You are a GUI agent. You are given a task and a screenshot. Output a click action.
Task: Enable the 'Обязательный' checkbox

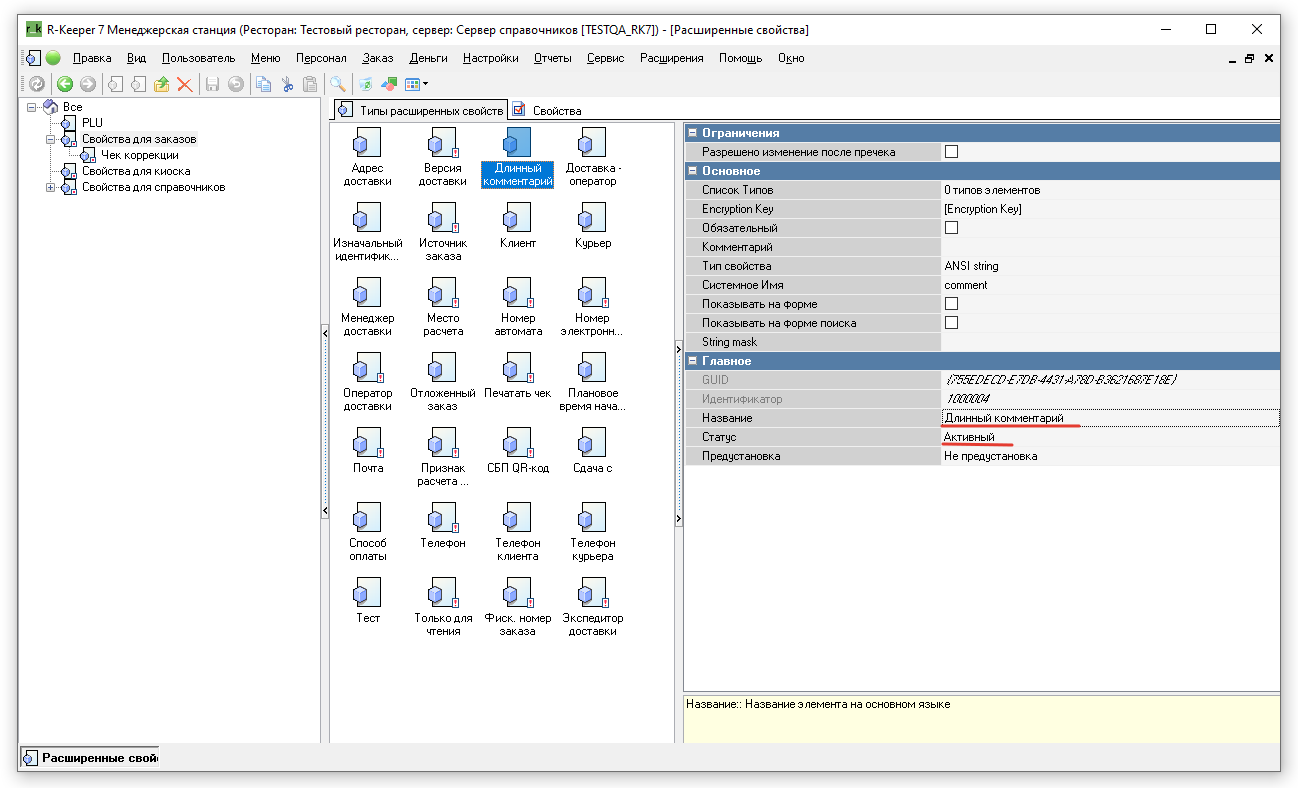[951, 228]
